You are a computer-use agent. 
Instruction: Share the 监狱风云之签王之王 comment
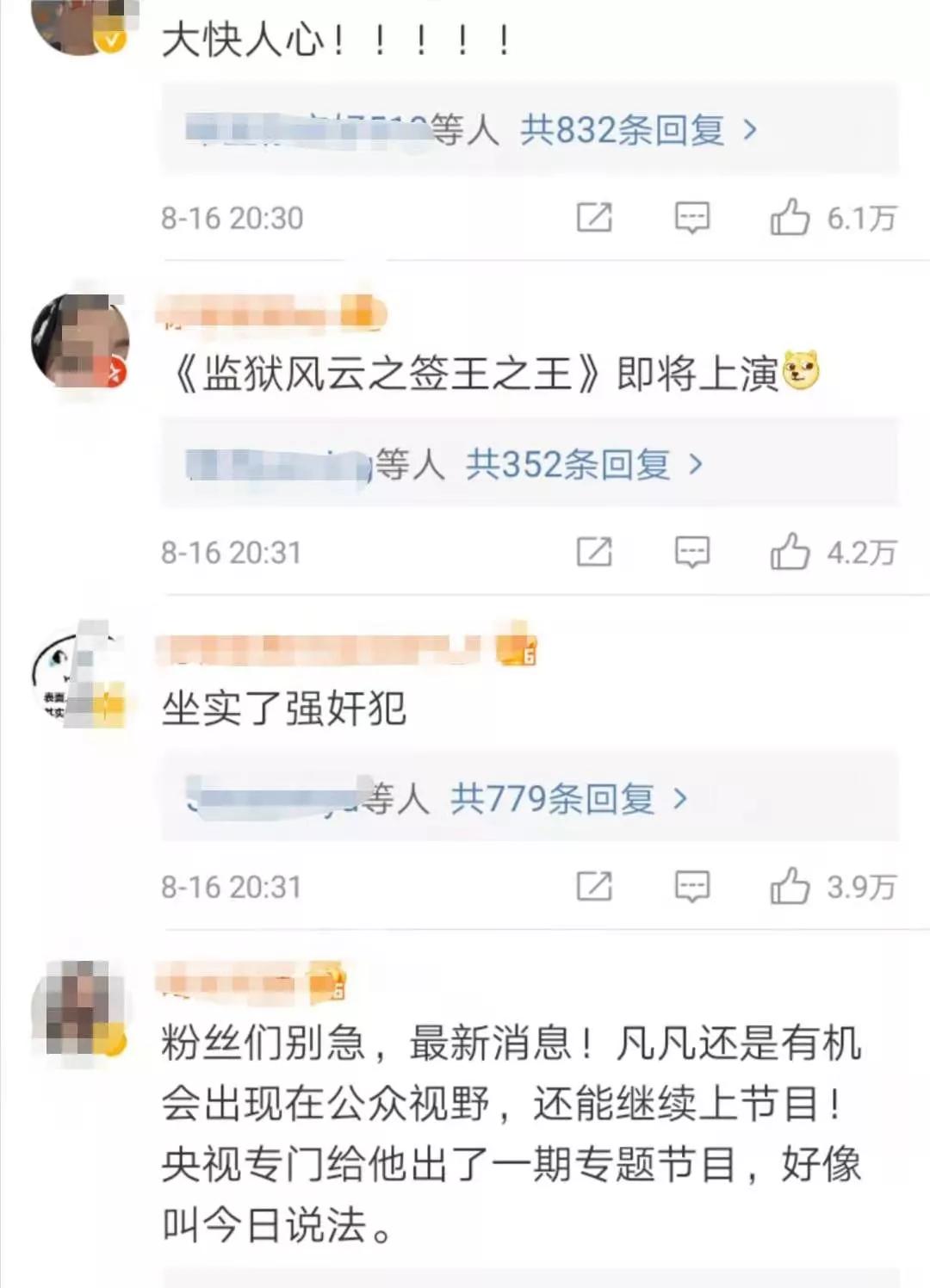pyautogui.click(x=594, y=551)
